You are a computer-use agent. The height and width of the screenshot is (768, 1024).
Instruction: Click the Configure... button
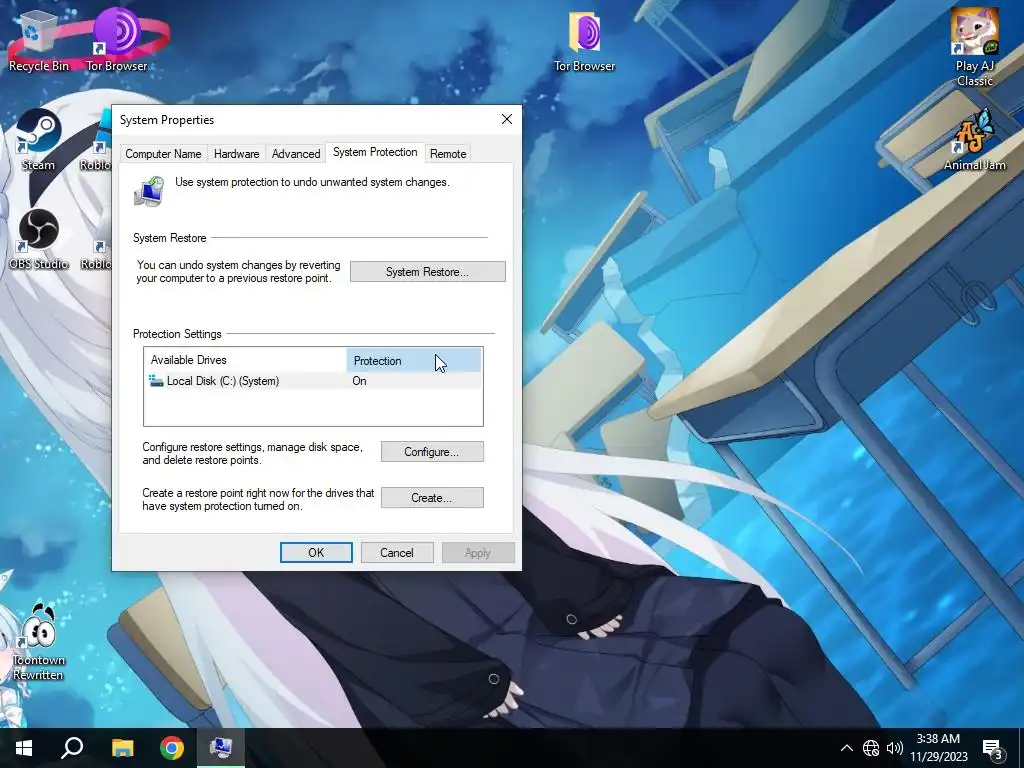pos(432,452)
